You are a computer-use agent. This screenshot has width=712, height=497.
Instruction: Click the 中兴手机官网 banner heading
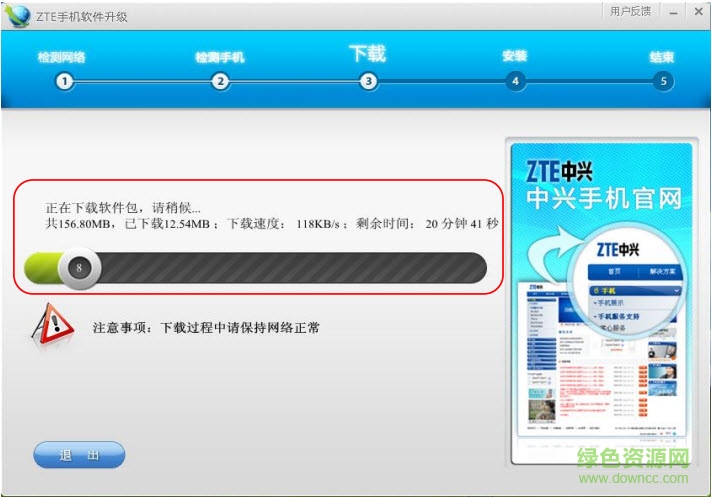(x=604, y=198)
